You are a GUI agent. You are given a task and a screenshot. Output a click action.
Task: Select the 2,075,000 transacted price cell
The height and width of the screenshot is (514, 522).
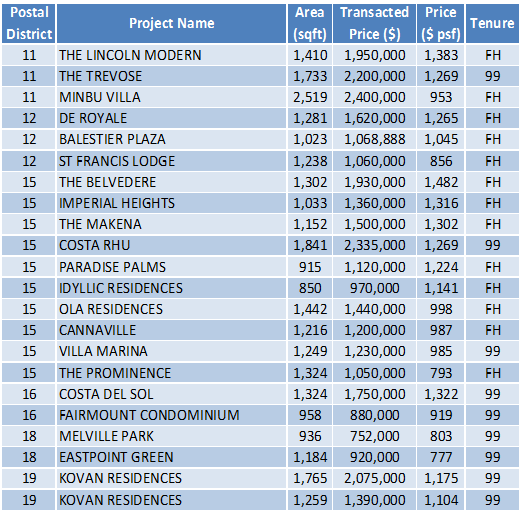tap(374, 478)
